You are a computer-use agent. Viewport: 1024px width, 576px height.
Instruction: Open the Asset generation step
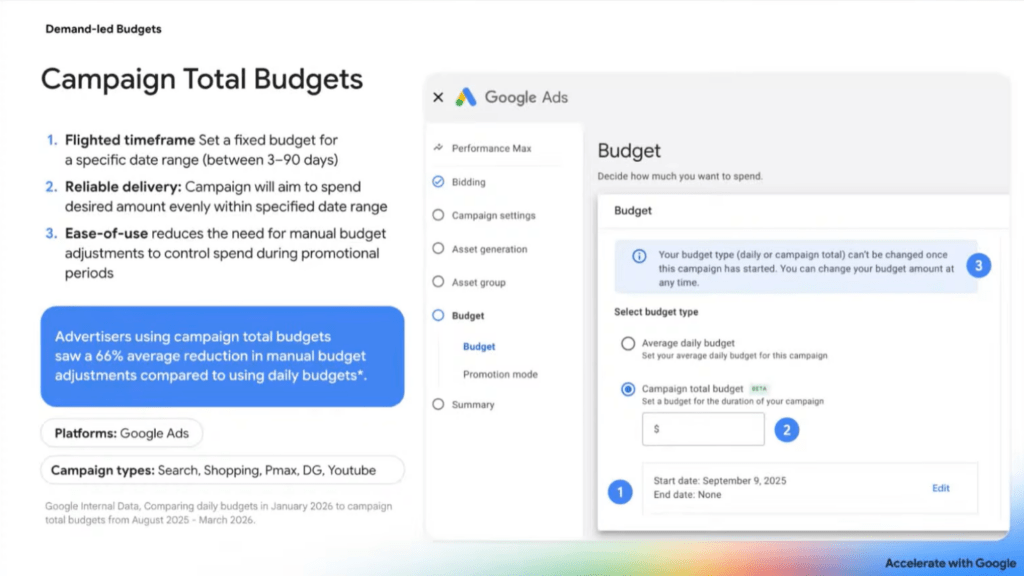click(x=490, y=249)
